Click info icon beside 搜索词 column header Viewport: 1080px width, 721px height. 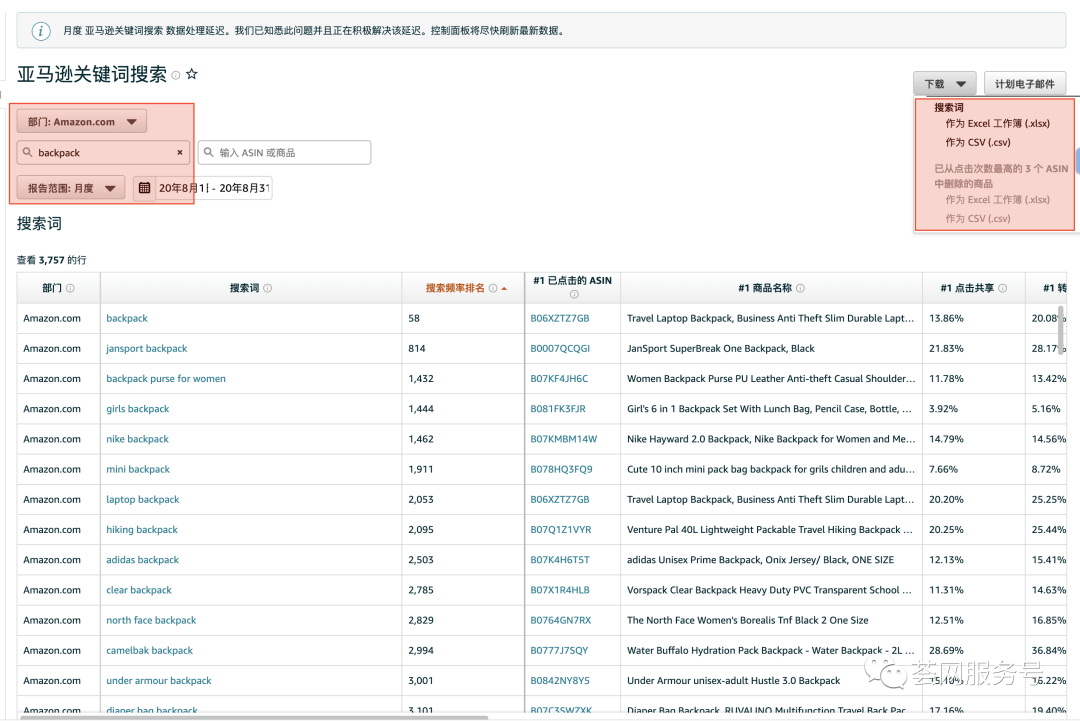coord(267,288)
